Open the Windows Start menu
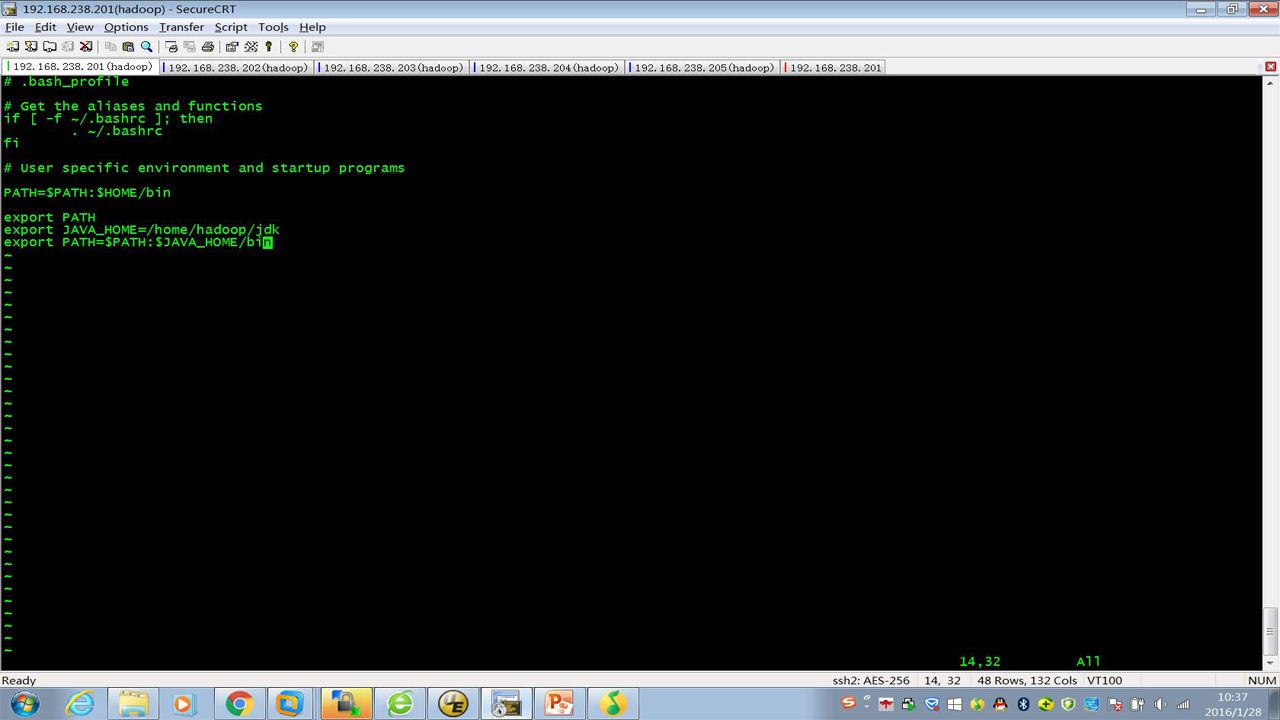The width and height of the screenshot is (1280, 720). [24, 704]
